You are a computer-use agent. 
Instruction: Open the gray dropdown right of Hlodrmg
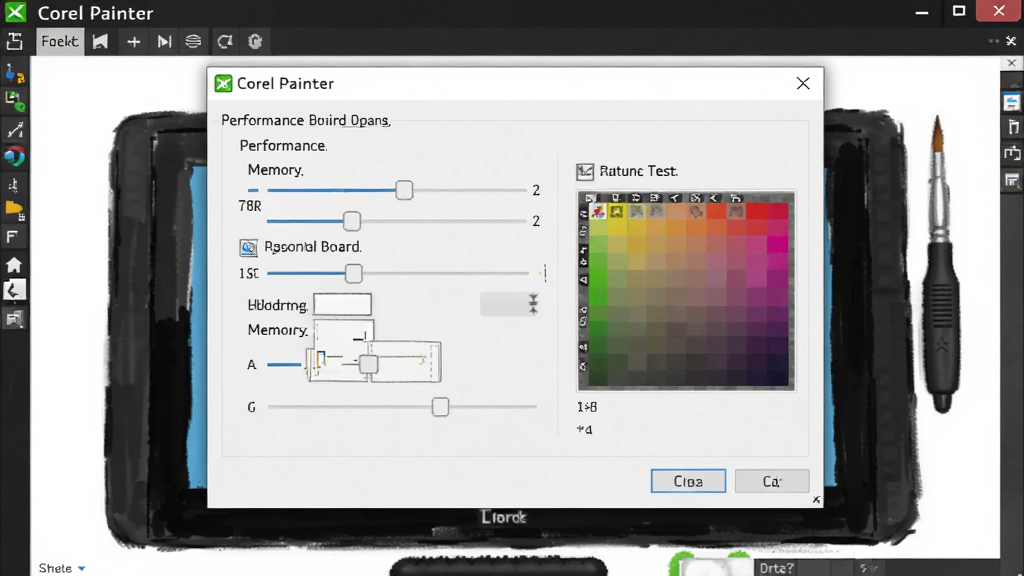tap(510, 304)
